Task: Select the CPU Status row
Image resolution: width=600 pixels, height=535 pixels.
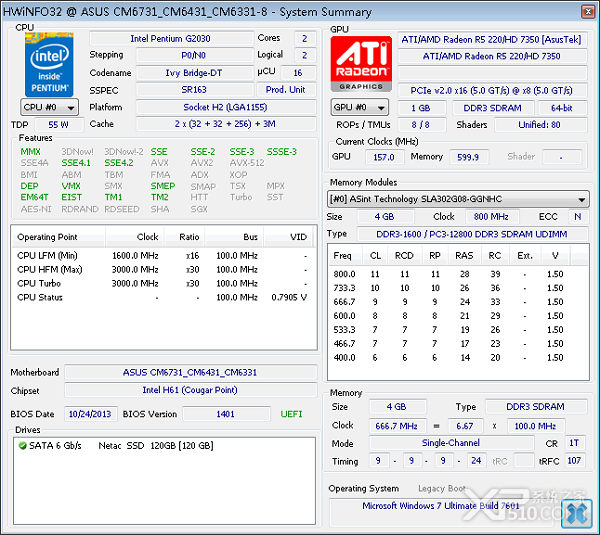Action: pyautogui.click(x=162, y=297)
